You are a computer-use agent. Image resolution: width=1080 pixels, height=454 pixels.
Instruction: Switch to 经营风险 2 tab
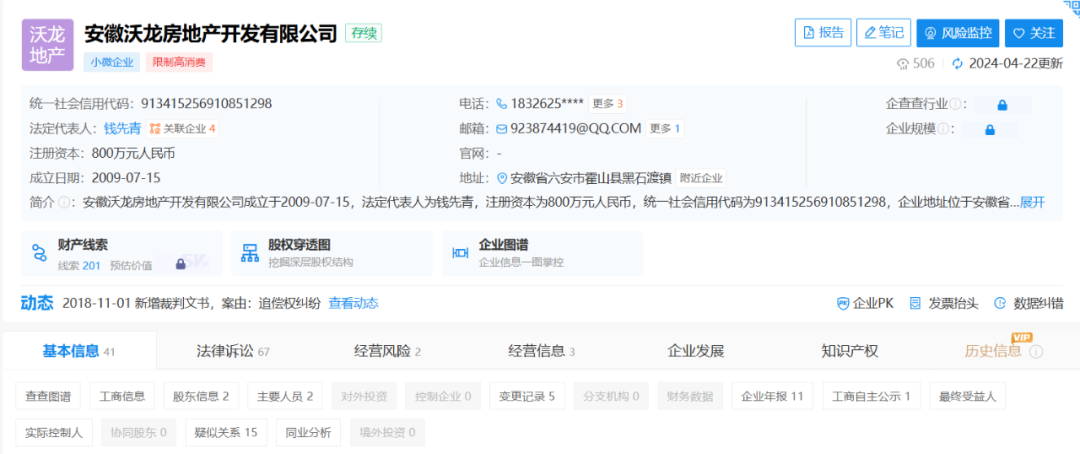387,351
